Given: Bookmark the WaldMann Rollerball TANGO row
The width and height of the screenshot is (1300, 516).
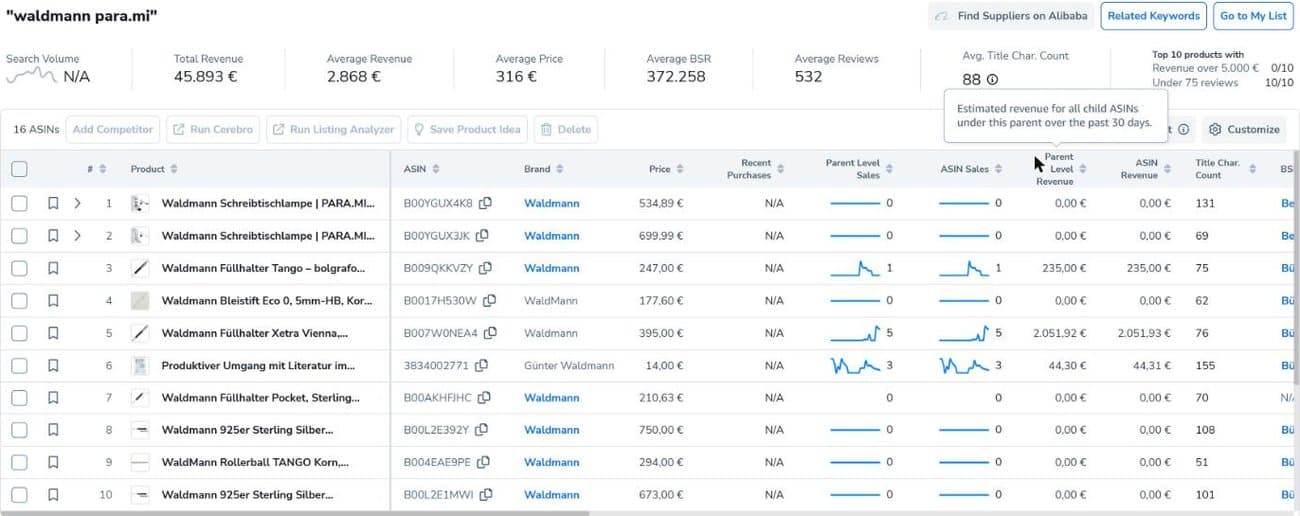Looking at the screenshot, I should tap(53, 462).
